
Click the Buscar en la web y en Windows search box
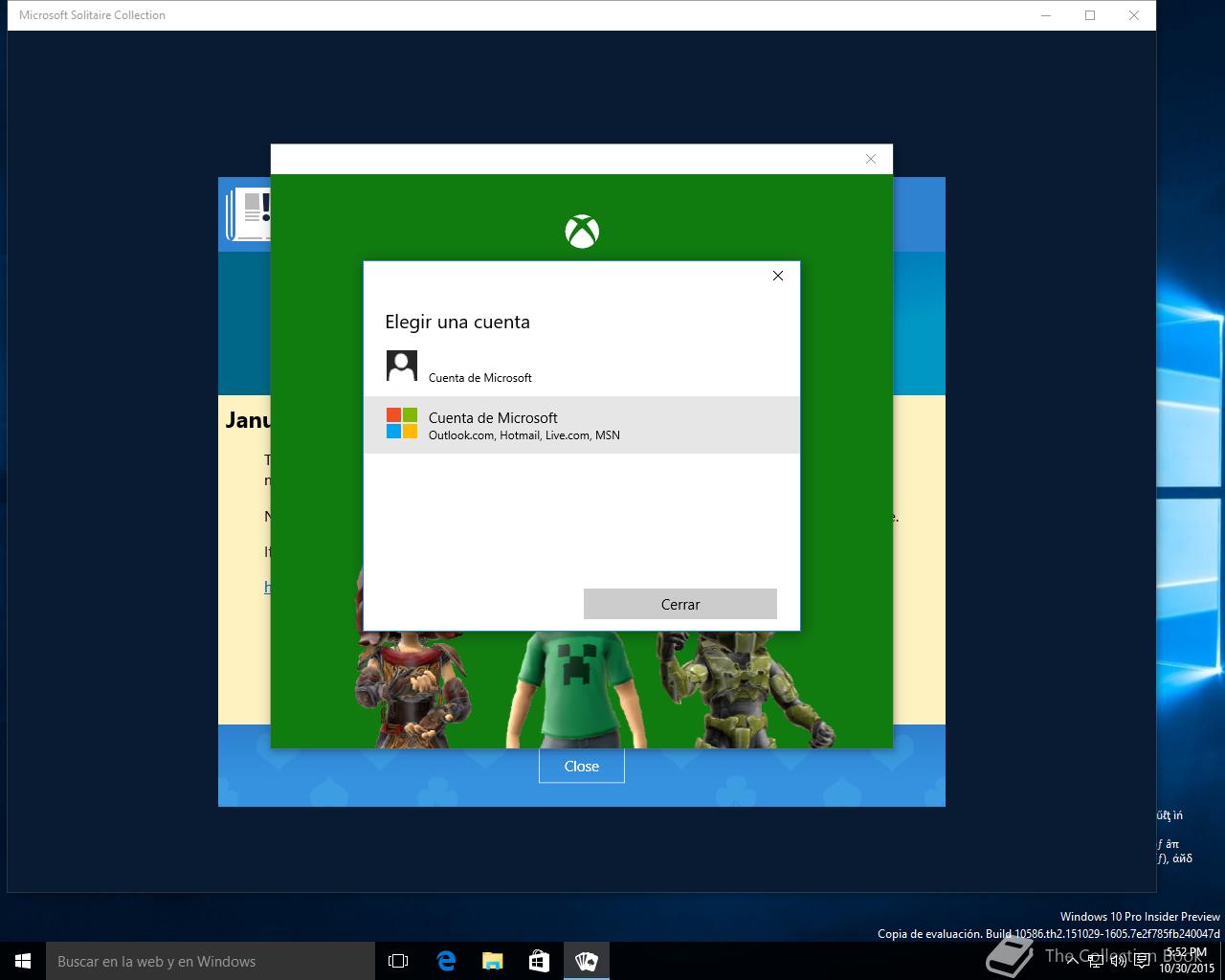pos(211,961)
